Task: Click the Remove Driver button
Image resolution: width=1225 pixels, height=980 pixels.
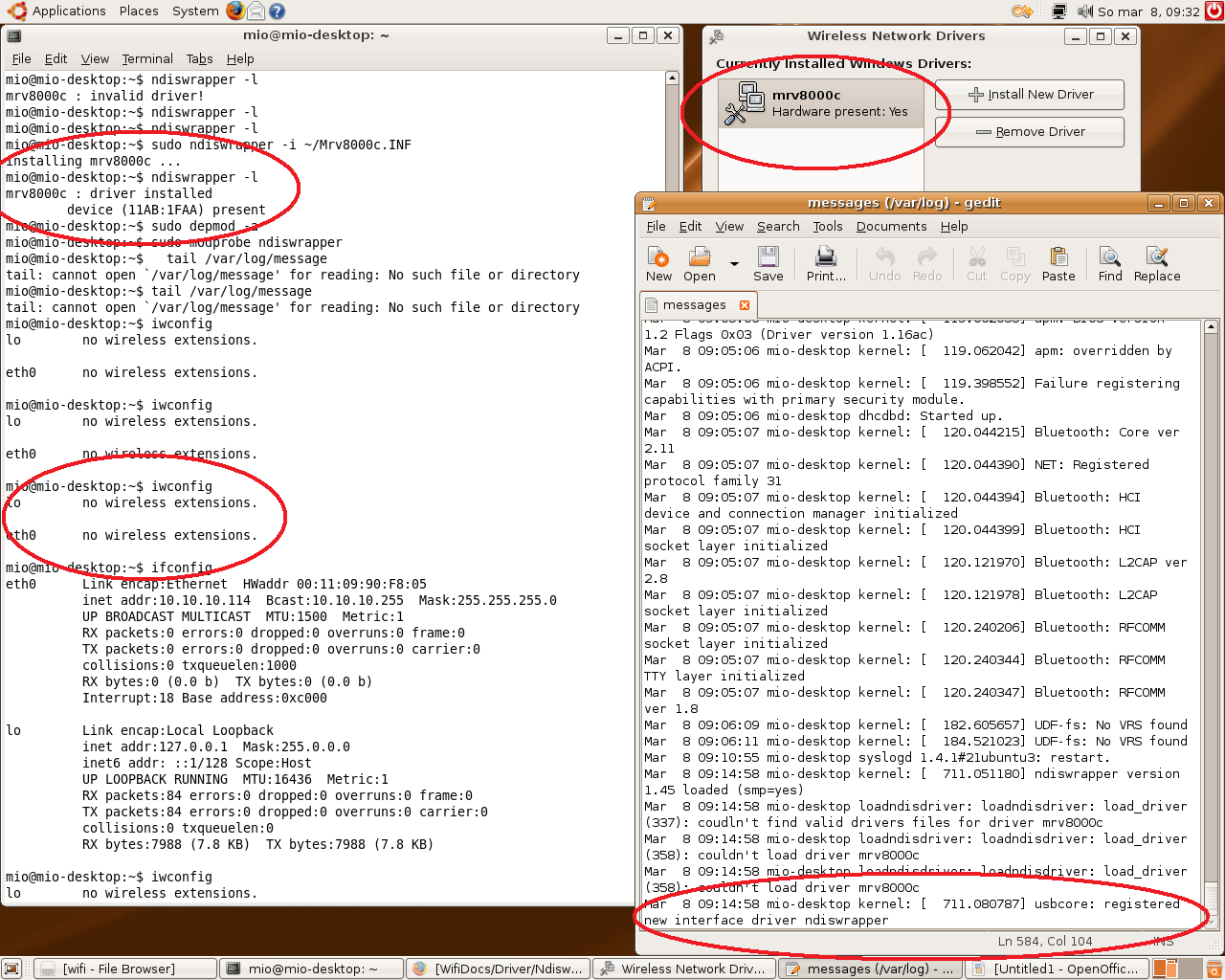Action: [x=1030, y=132]
